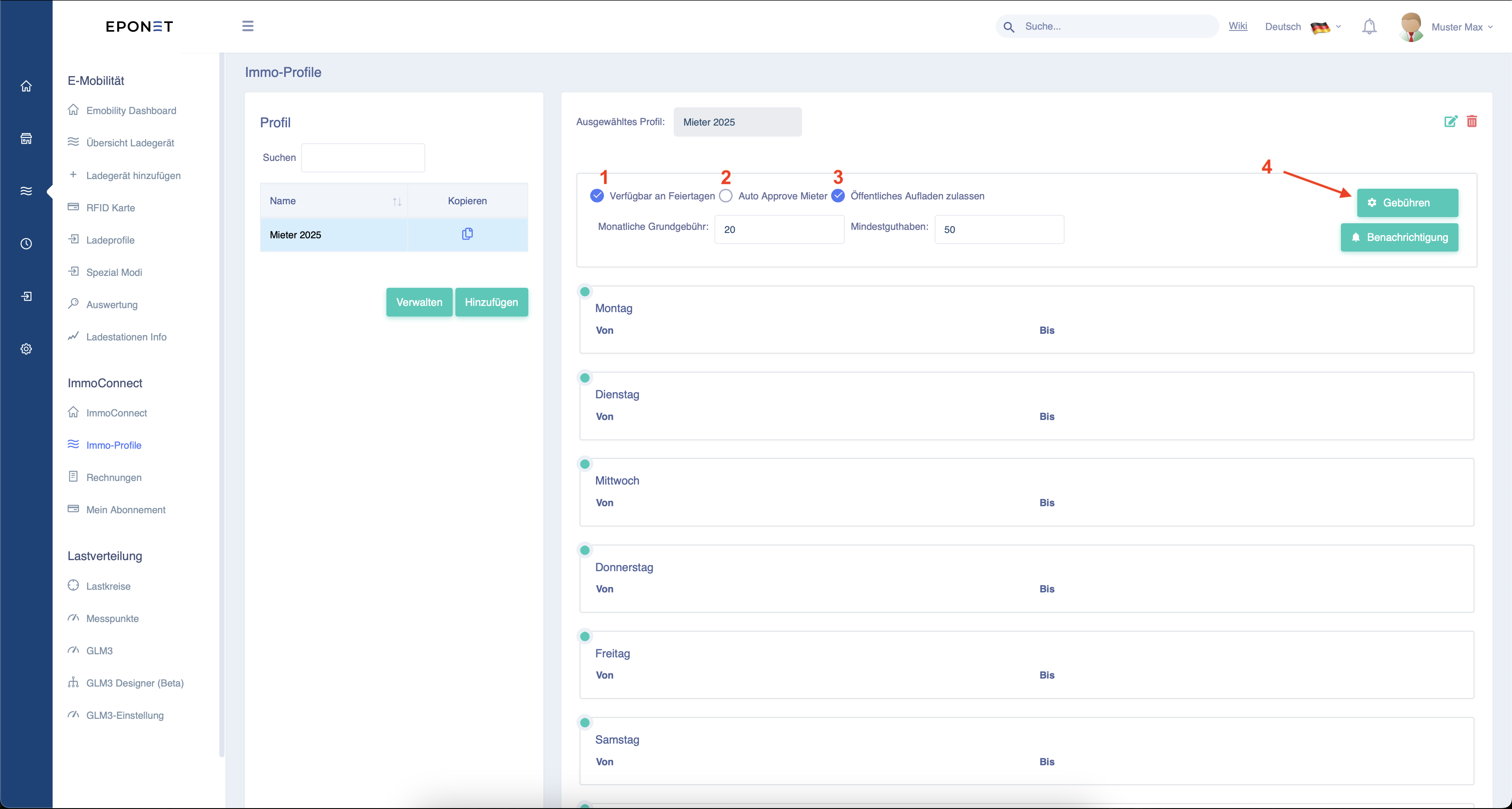Toggle the hamburger menu icon

[248, 27]
